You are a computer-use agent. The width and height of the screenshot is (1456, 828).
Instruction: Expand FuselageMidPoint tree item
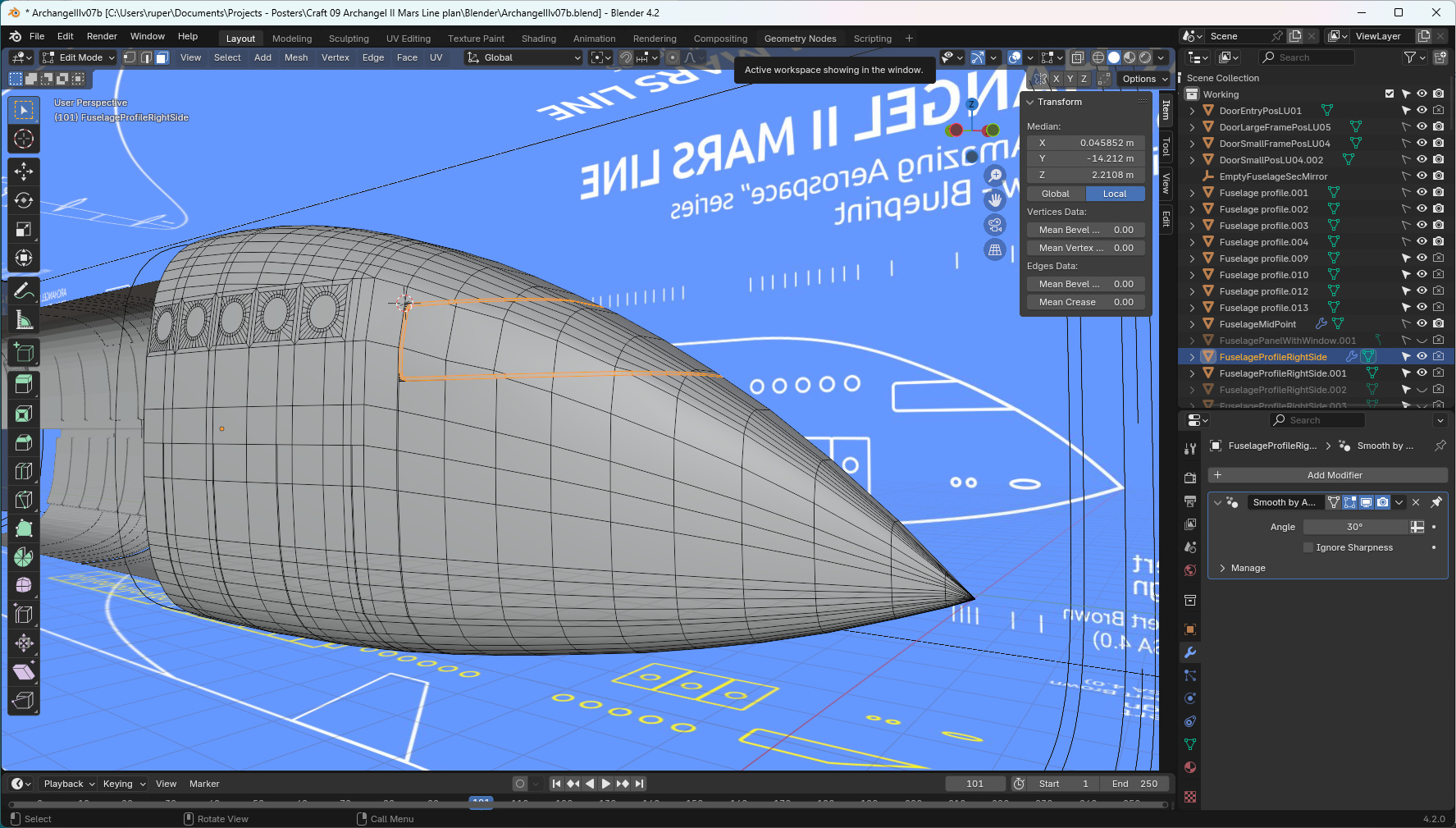pyautogui.click(x=1192, y=324)
